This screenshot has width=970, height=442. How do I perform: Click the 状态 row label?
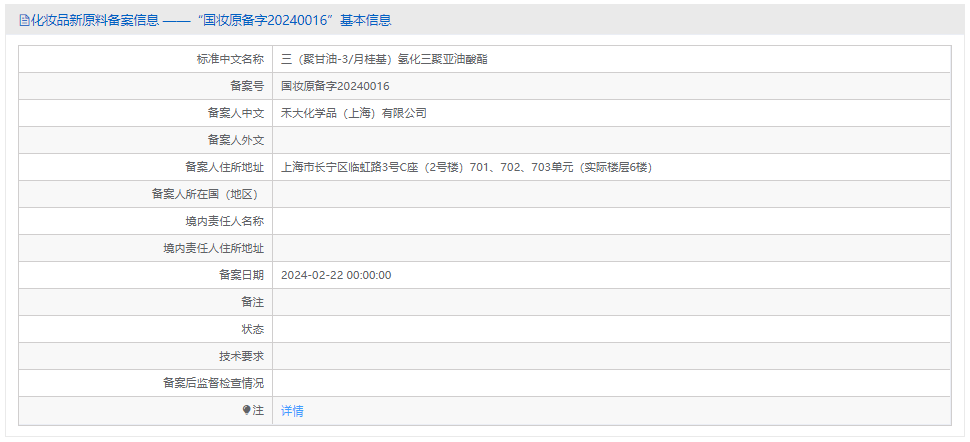click(x=252, y=329)
